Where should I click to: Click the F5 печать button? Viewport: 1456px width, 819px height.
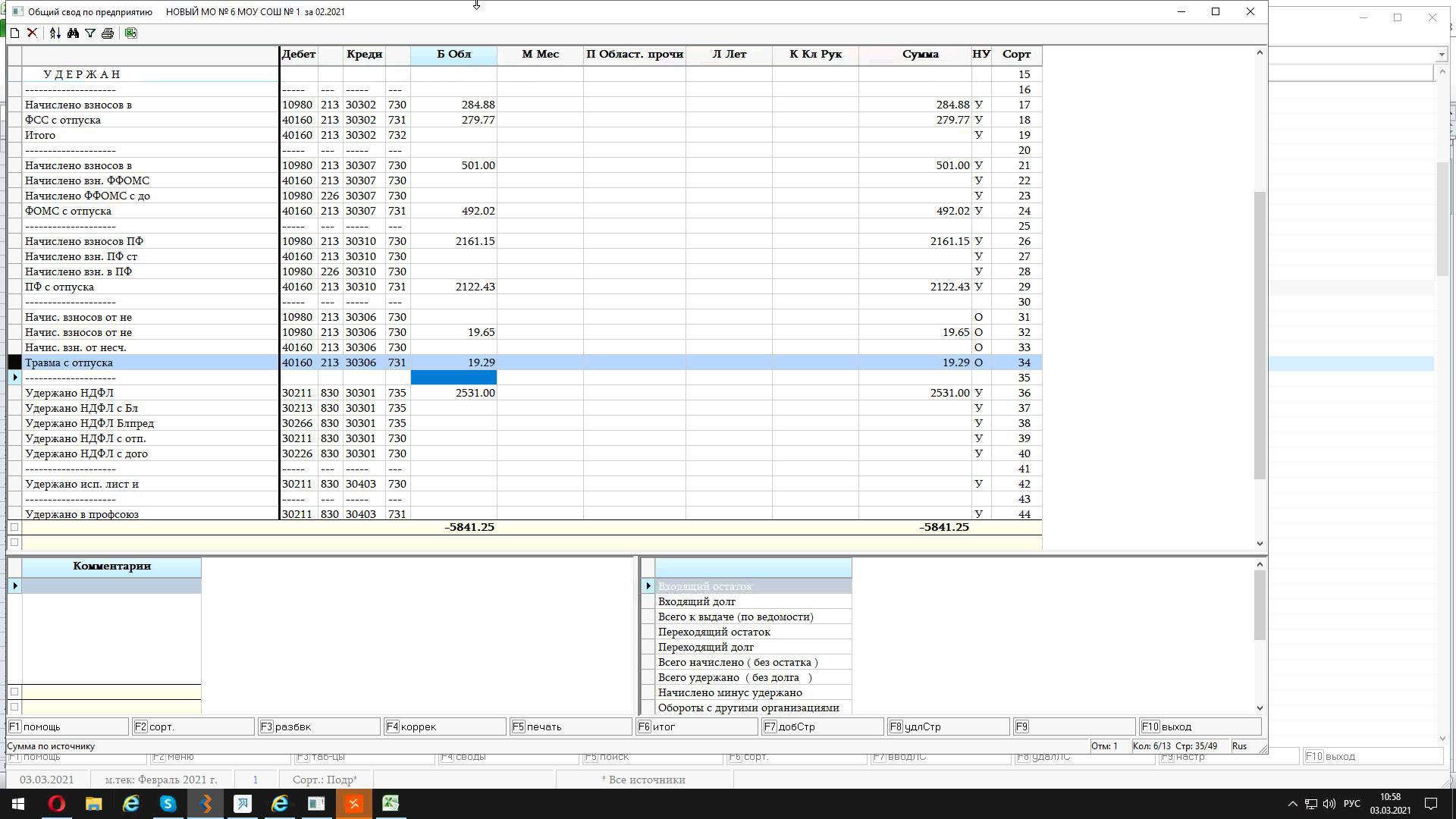tap(571, 726)
